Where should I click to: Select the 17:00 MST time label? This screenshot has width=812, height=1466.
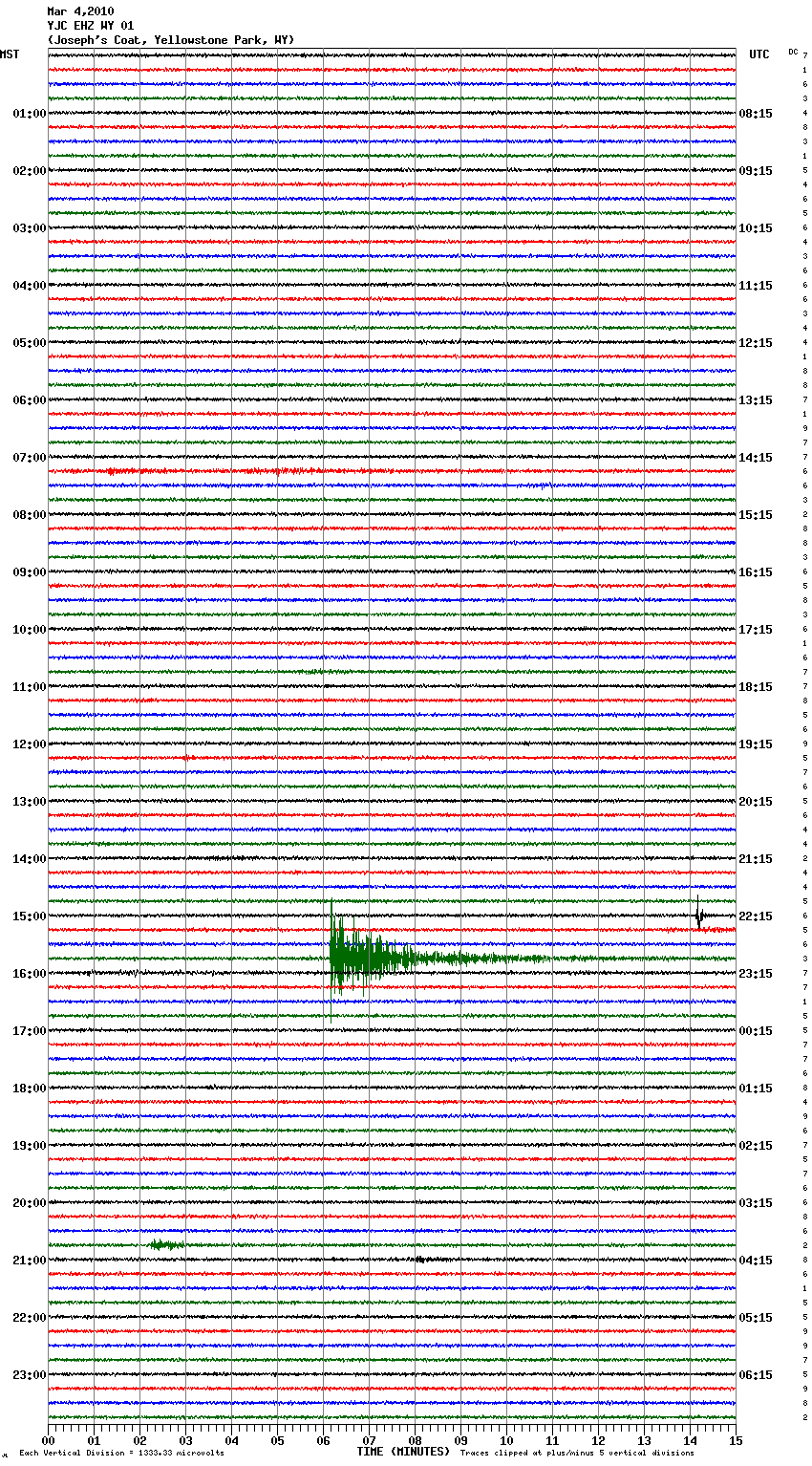[x=30, y=1031]
